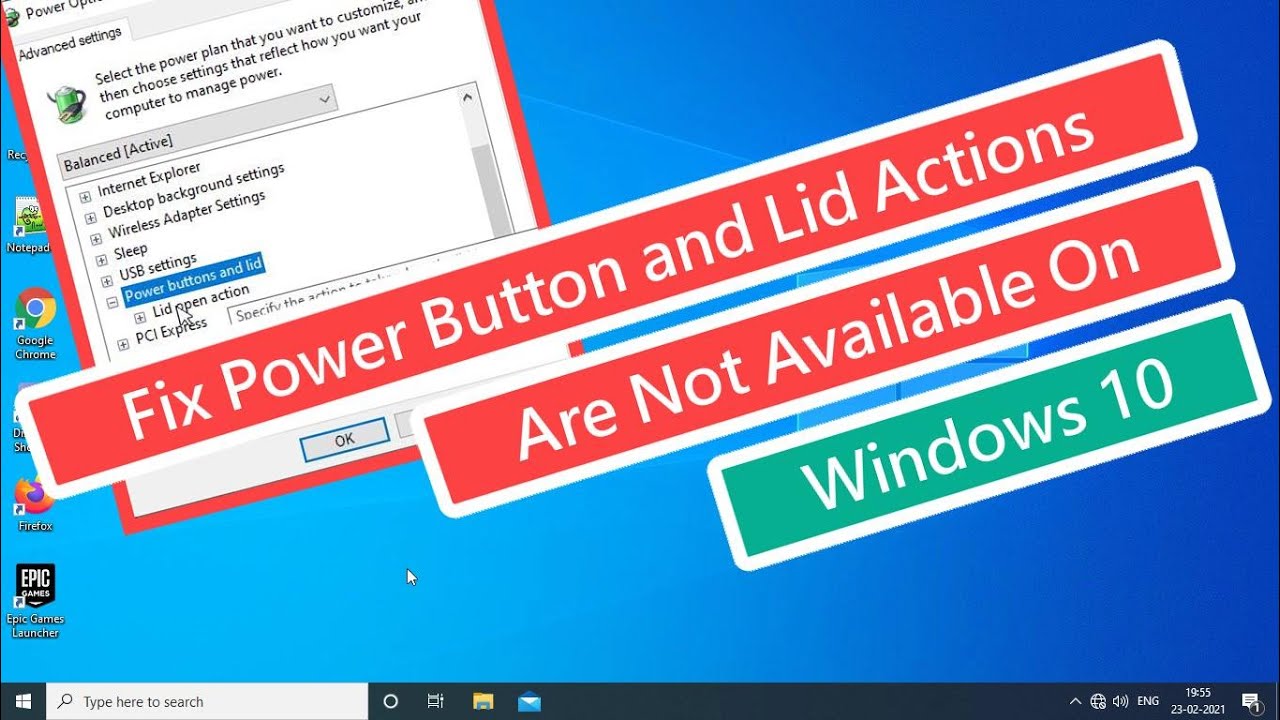This screenshot has width=1280, height=720.
Task: Expand the Wireless Adapter Settings node
Action: [96, 239]
